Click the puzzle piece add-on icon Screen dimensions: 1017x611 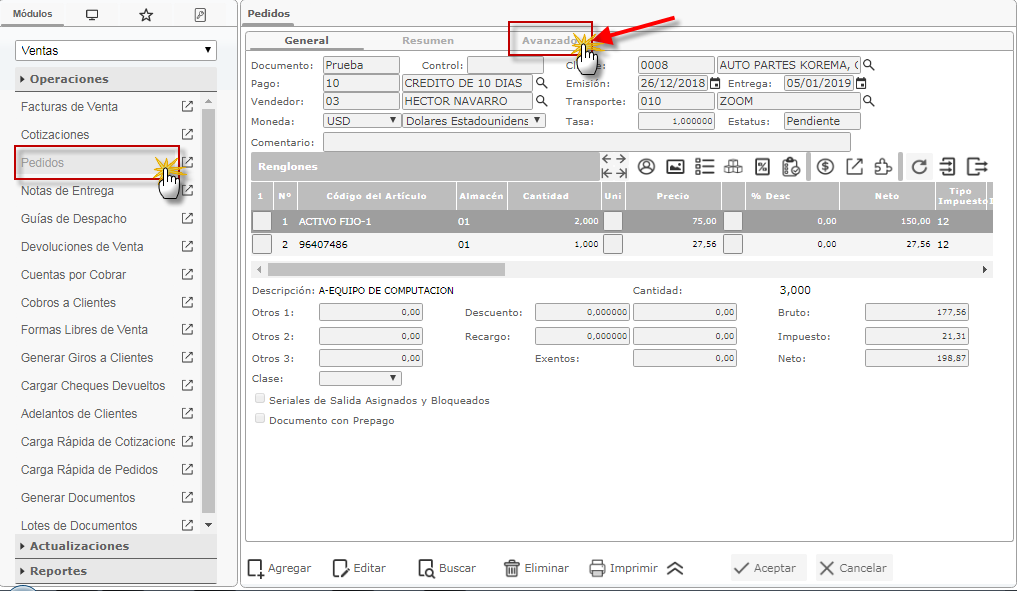click(x=883, y=167)
